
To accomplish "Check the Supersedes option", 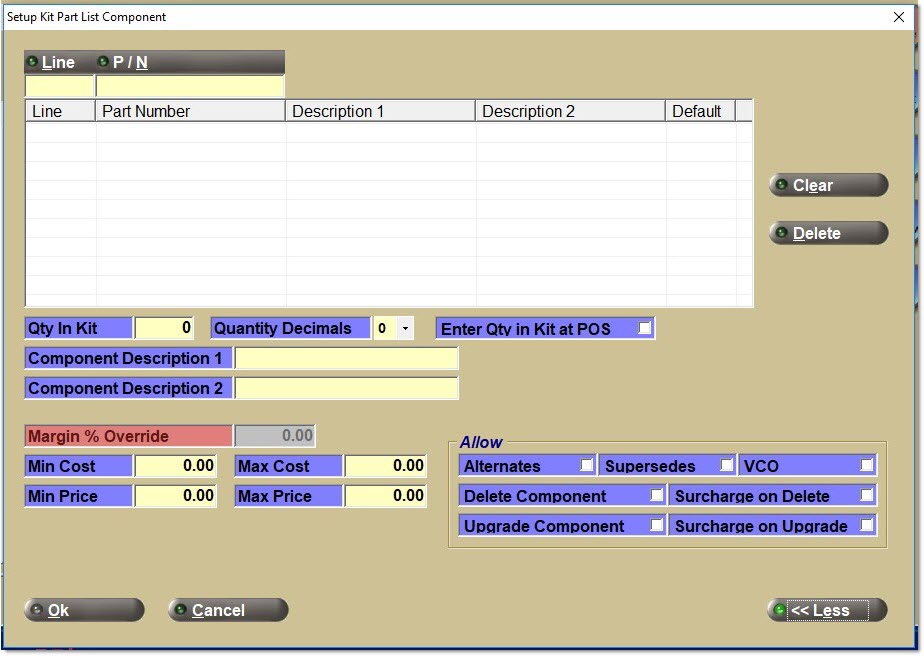I will point(727,466).
